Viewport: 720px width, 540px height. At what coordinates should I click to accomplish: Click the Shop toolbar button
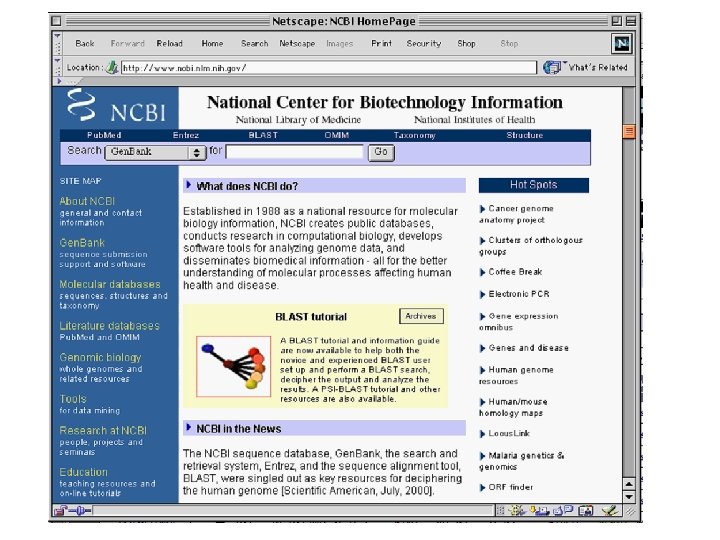[x=466, y=44]
